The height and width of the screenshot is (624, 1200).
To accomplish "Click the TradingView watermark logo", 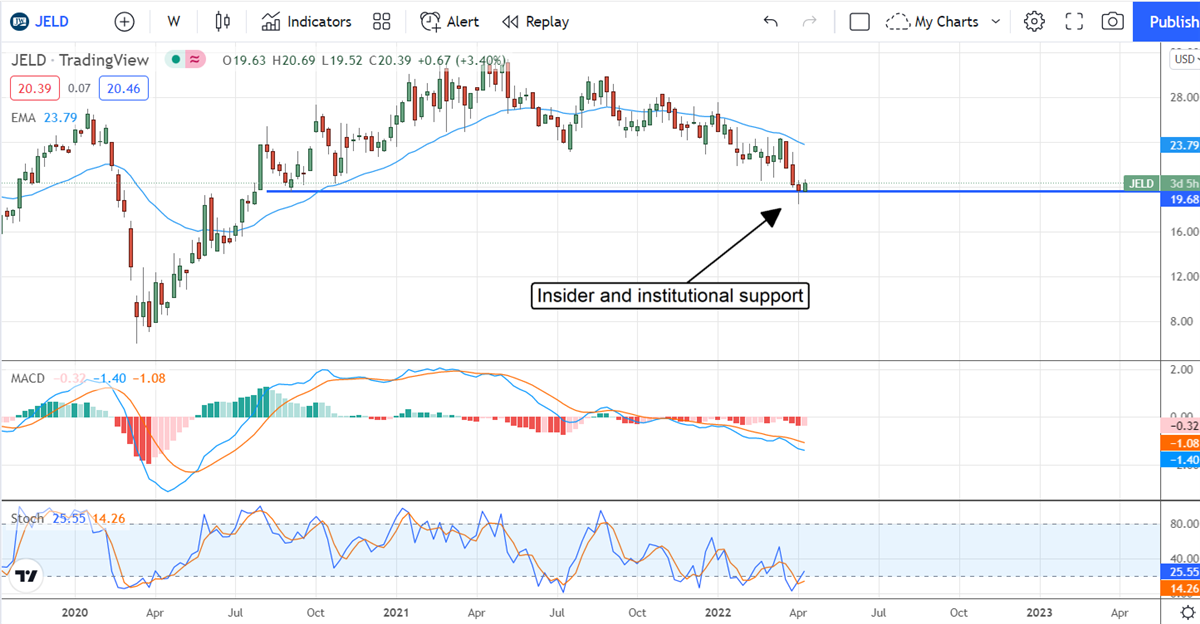I will pyautogui.click(x=28, y=577).
